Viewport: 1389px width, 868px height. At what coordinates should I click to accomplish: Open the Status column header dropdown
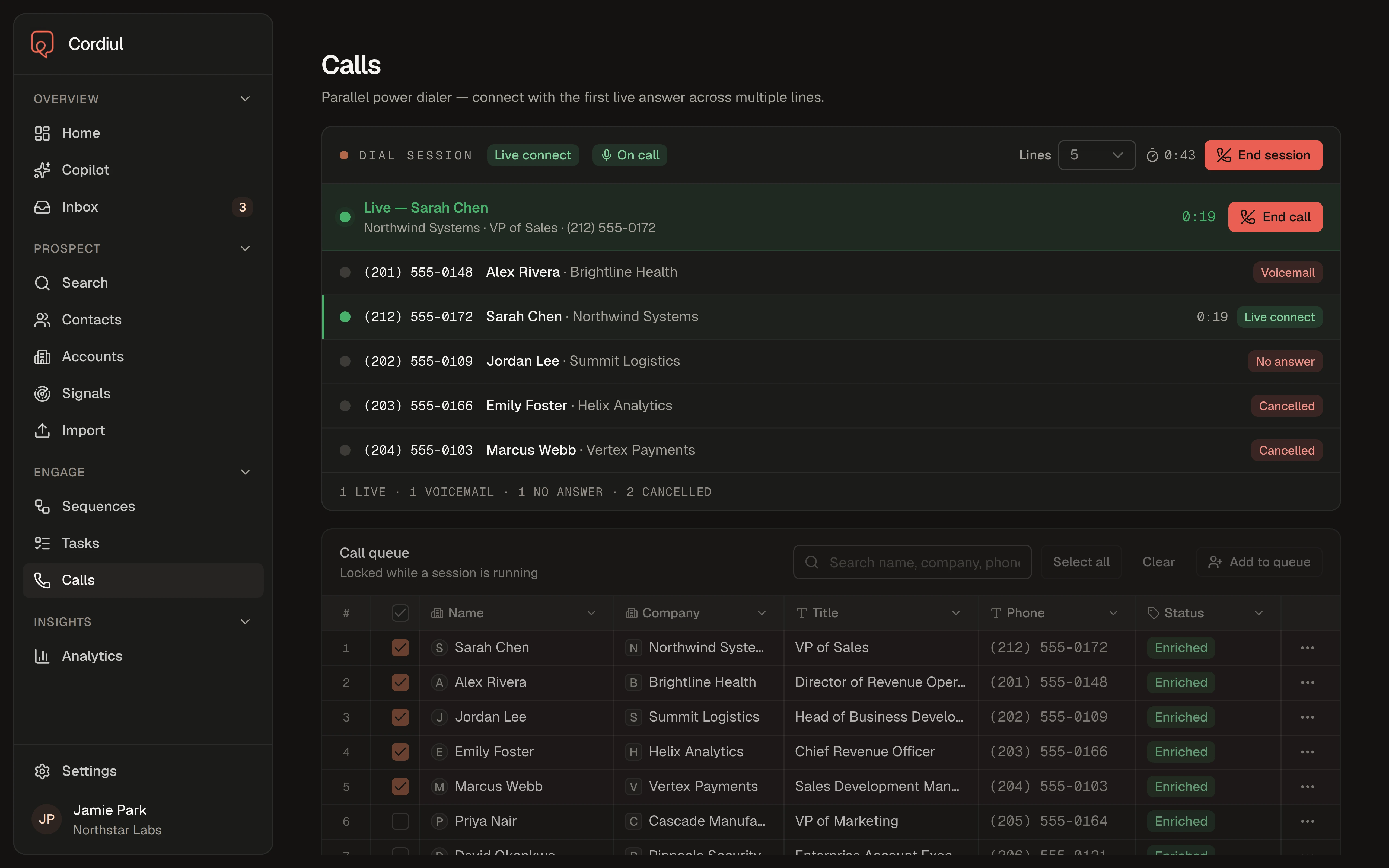(1259, 613)
